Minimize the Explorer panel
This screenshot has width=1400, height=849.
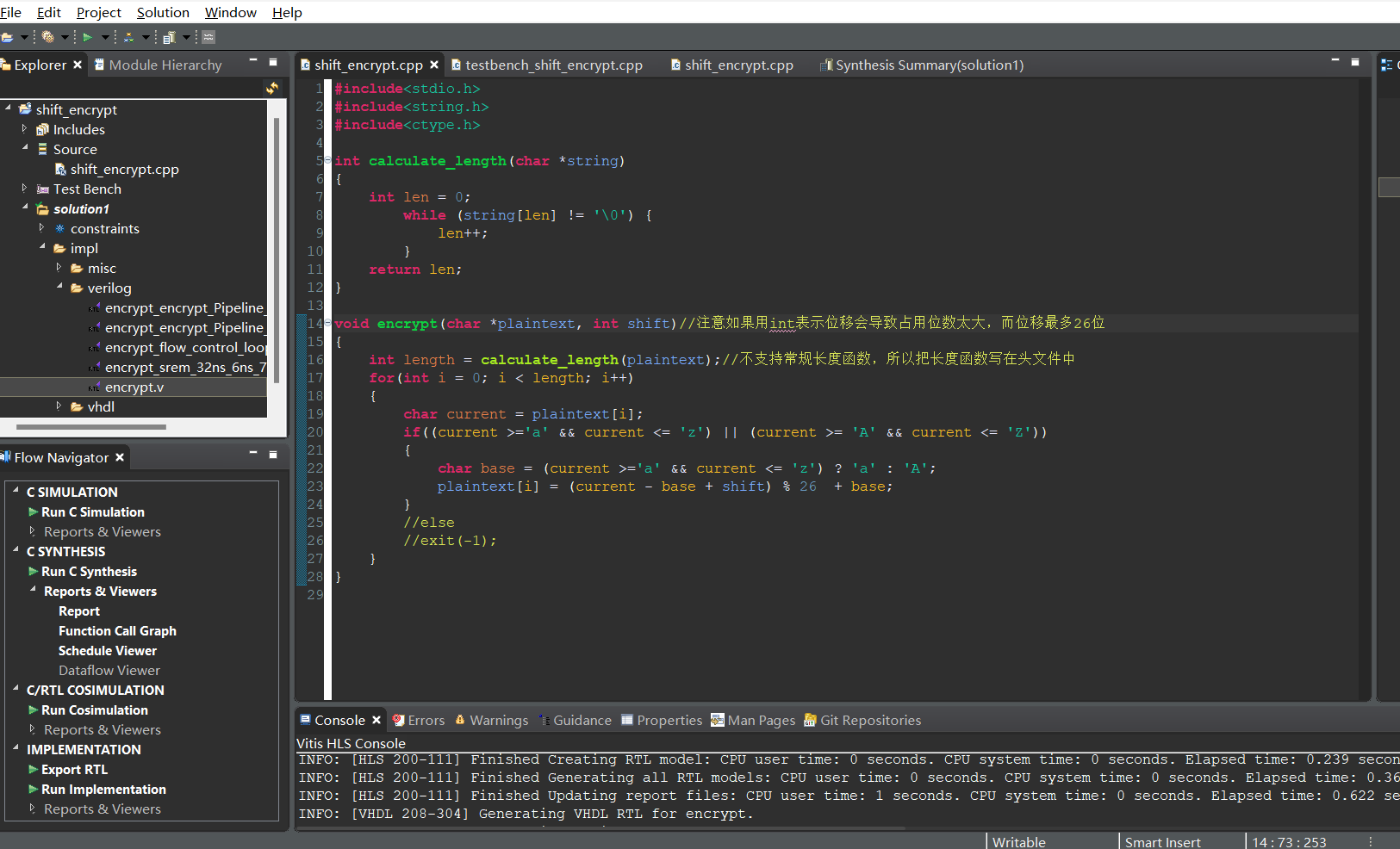[x=253, y=61]
